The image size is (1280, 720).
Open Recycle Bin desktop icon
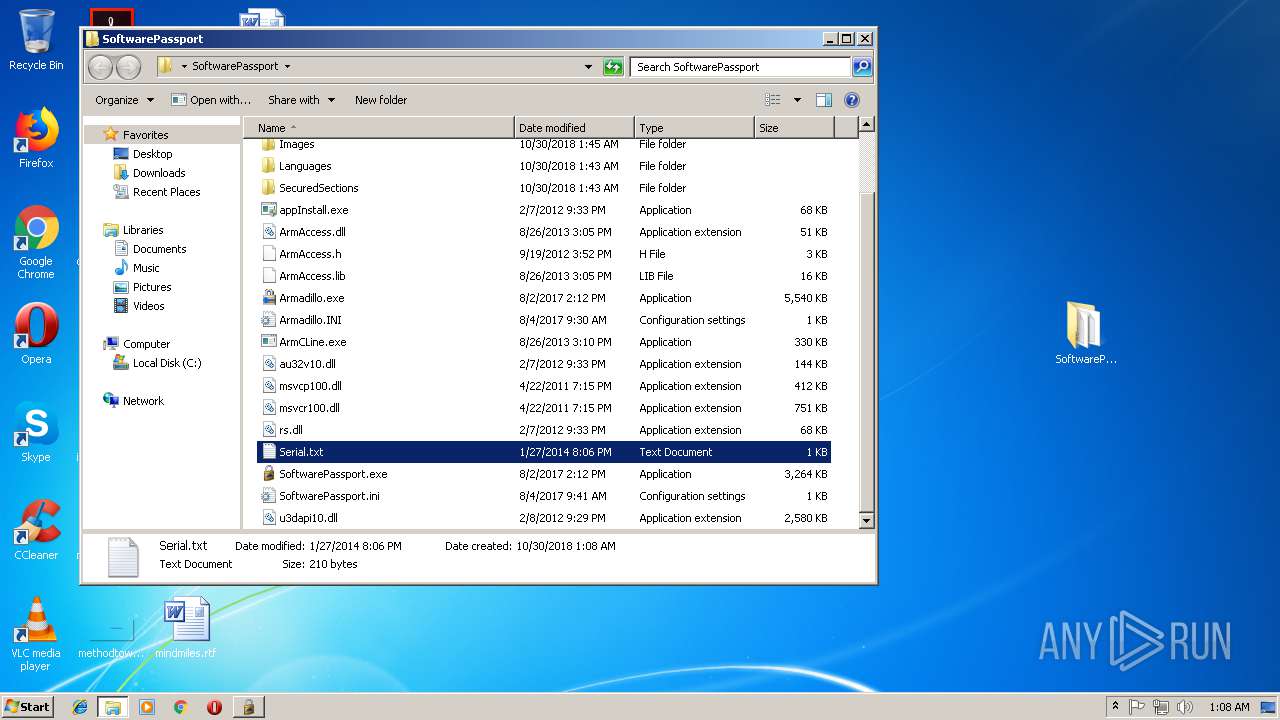pos(36,40)
